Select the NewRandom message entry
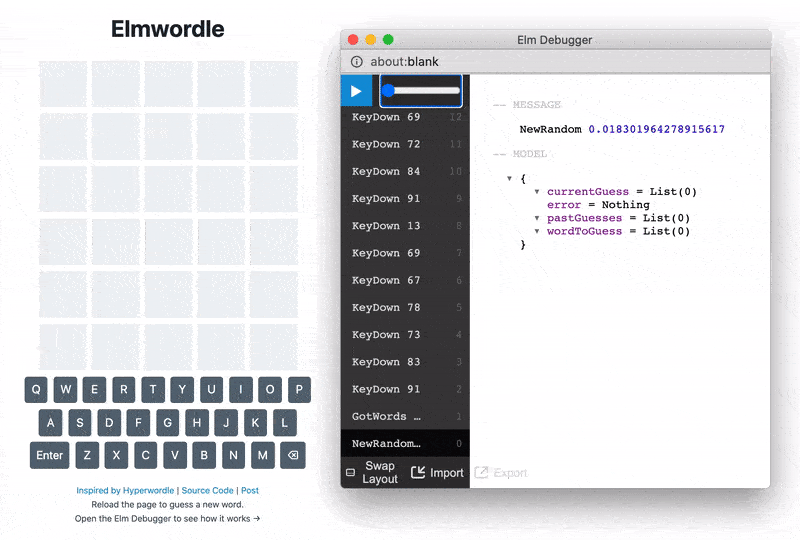This screenshot has width=800, height=540. 405,444
